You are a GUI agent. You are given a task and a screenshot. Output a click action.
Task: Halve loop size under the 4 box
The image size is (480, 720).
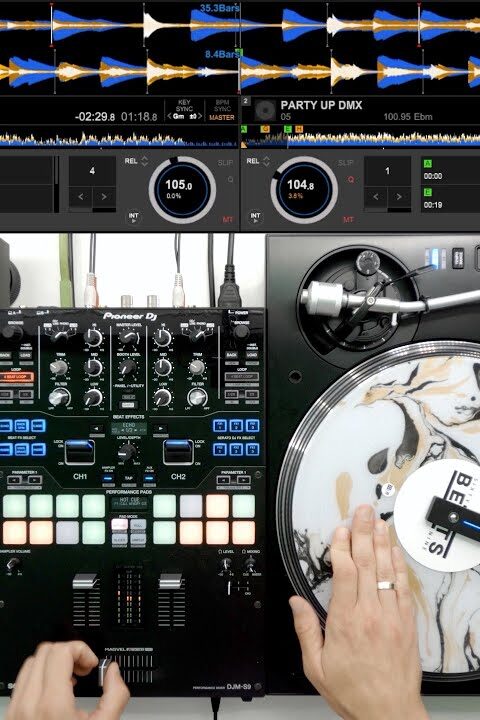(81, 197)
